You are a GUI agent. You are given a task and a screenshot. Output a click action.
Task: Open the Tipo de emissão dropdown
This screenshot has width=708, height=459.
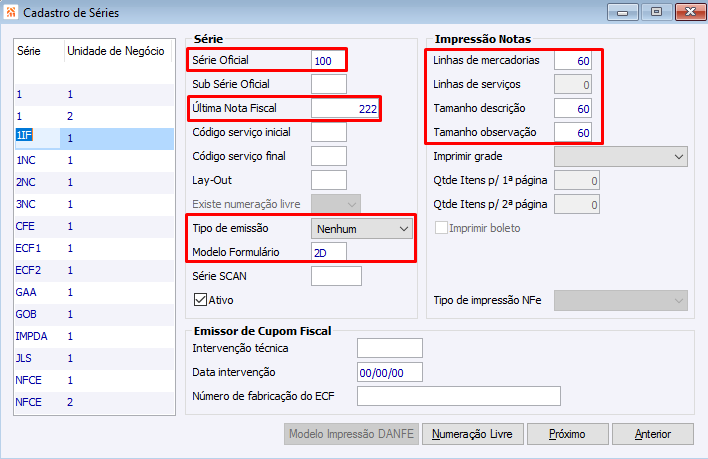(x=362, y=229)
